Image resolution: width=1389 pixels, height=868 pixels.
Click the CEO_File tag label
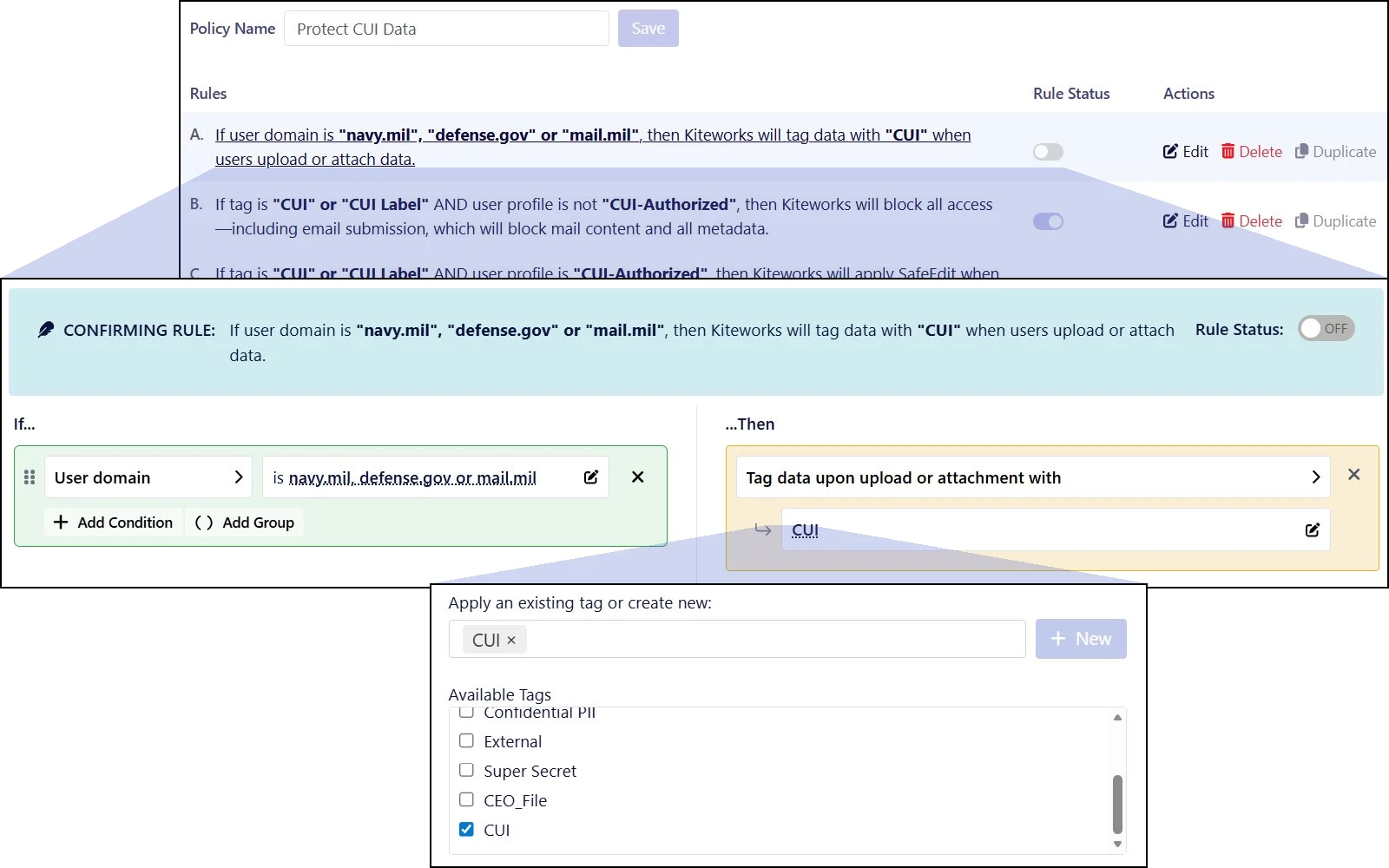[x=515, y=800]
